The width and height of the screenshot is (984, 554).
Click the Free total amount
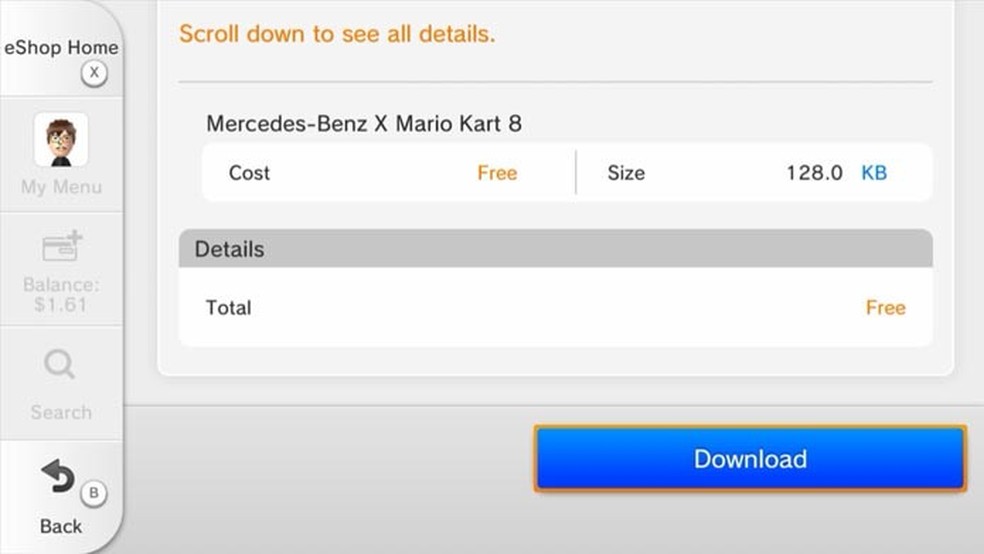point(885,308)
